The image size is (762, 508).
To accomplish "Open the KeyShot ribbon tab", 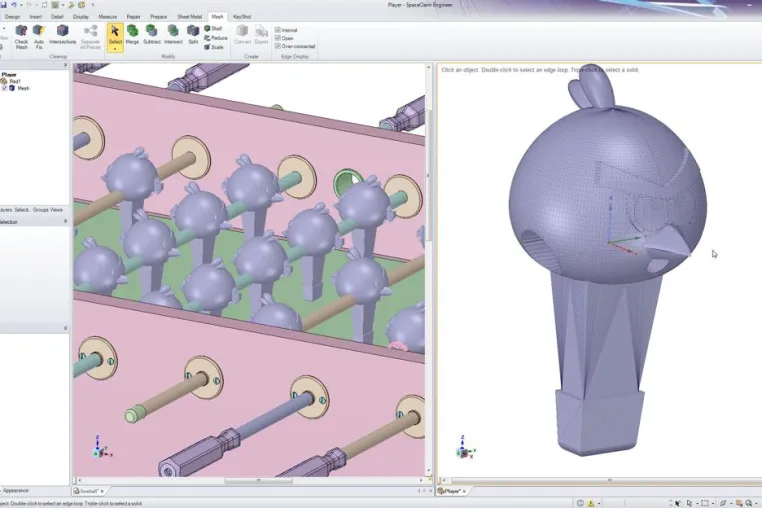I will click(x=242, y=17).
